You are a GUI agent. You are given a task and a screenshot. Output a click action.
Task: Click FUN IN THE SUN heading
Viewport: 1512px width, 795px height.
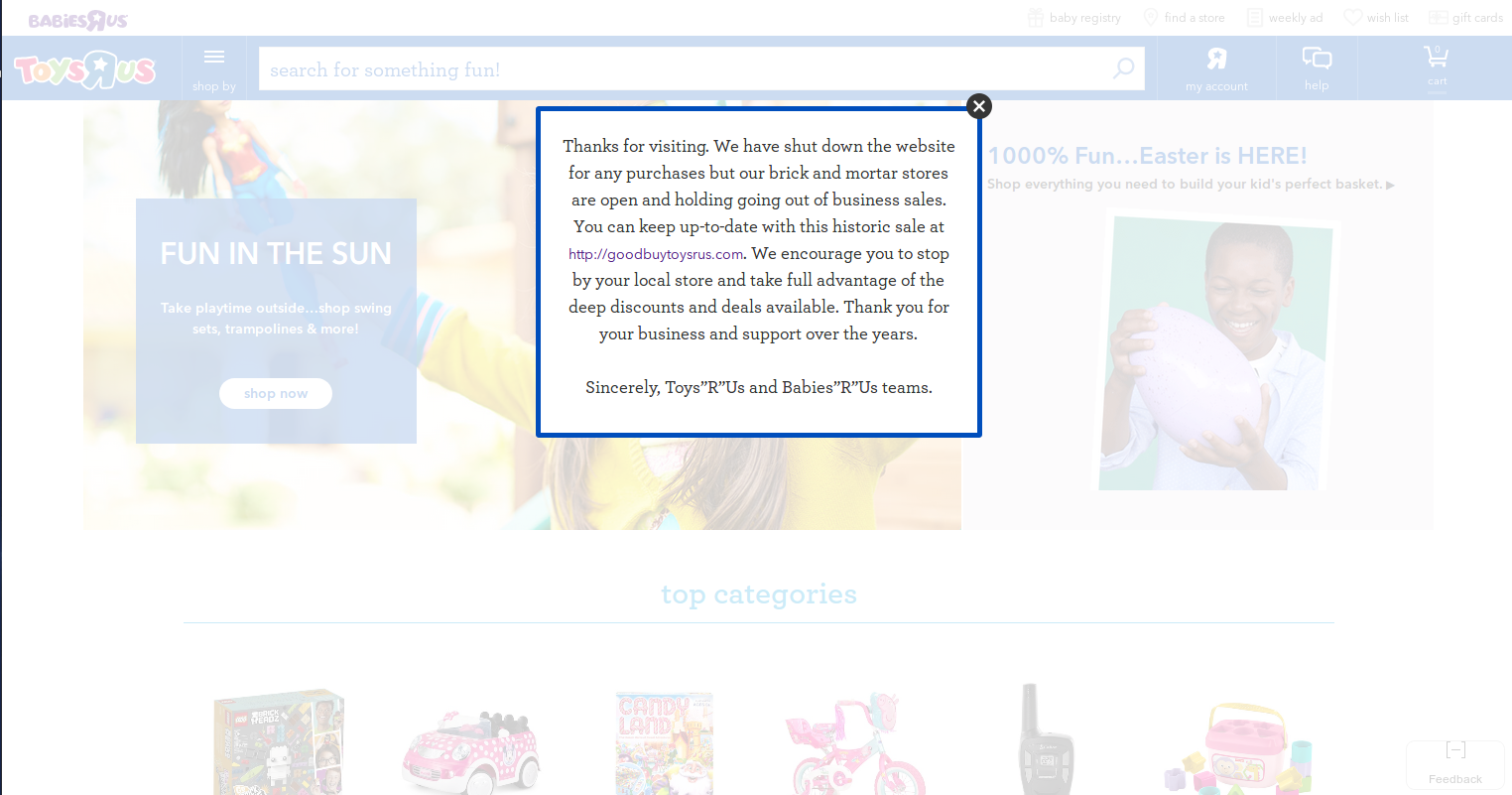pyautogui.click(x=276, y=254)
